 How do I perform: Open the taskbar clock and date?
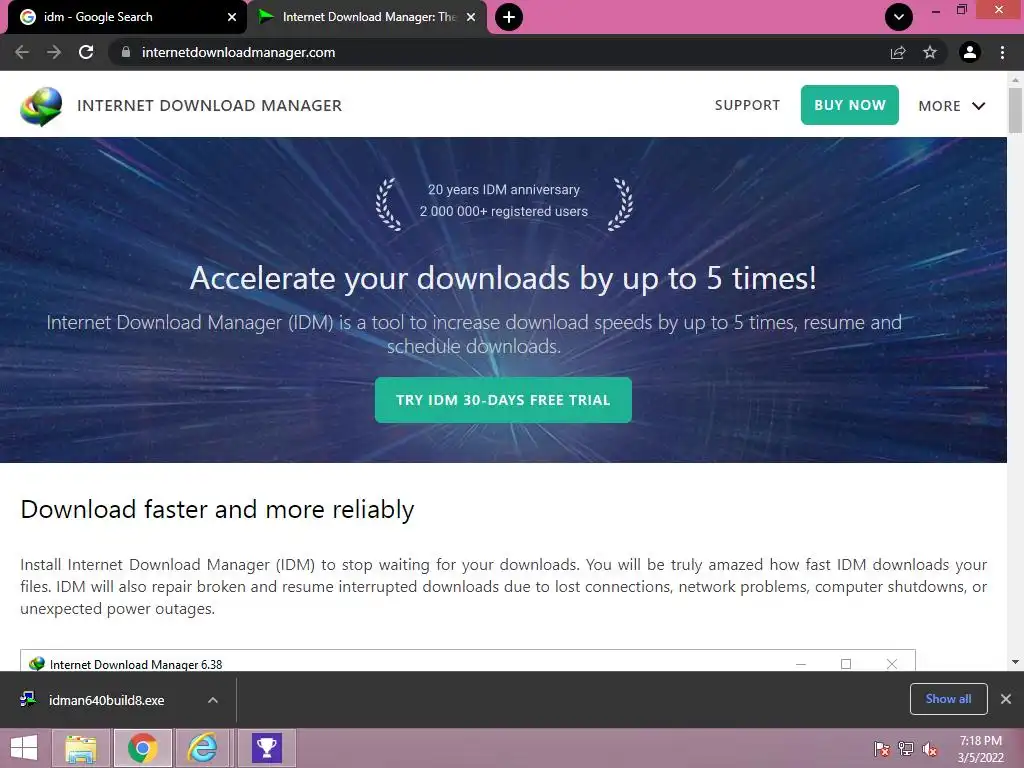point(980,748)
